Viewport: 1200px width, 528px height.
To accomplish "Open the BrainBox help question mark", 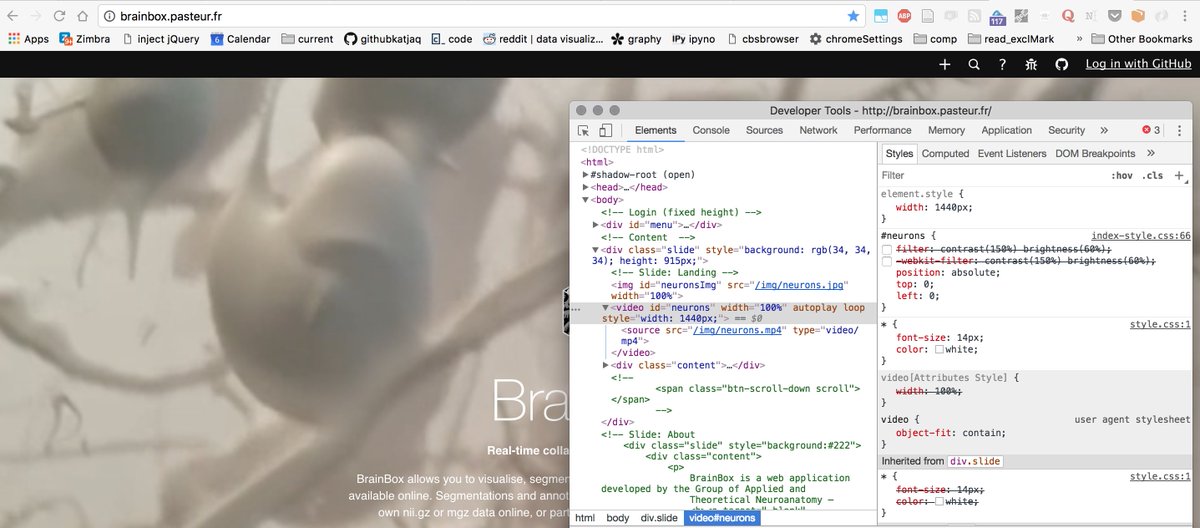I will 1003,64.
